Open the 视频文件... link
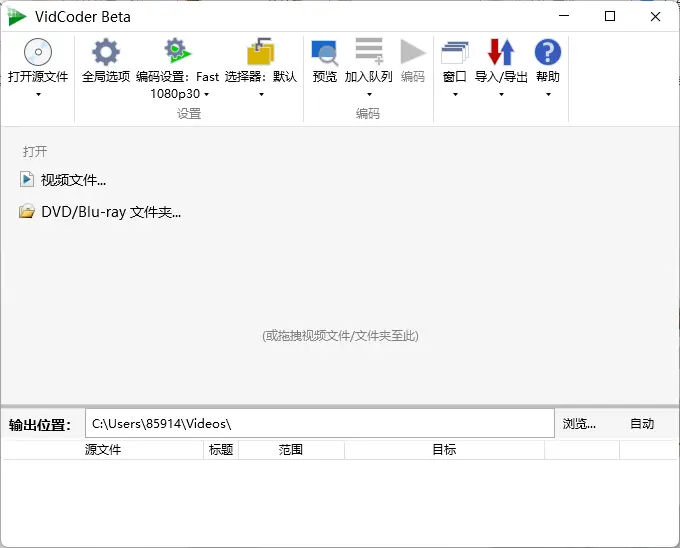The width and height of the screenshot is (680, 548). click(x=73, y=179)
